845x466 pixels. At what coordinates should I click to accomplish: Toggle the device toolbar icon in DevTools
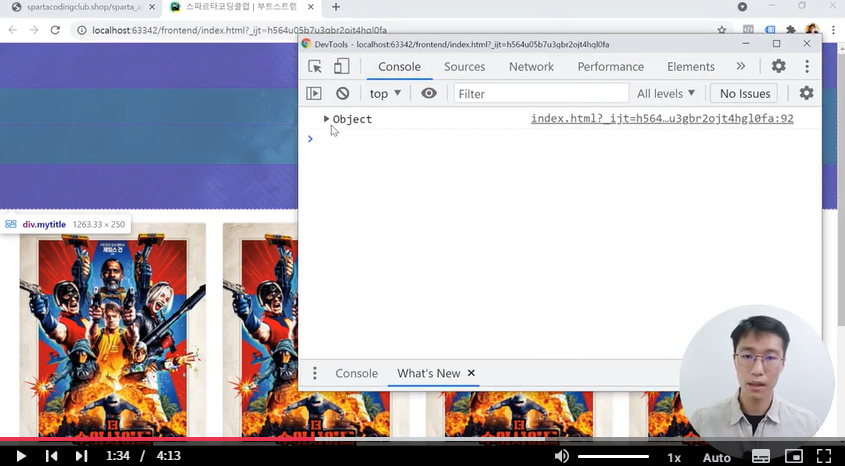click(341, 66)
